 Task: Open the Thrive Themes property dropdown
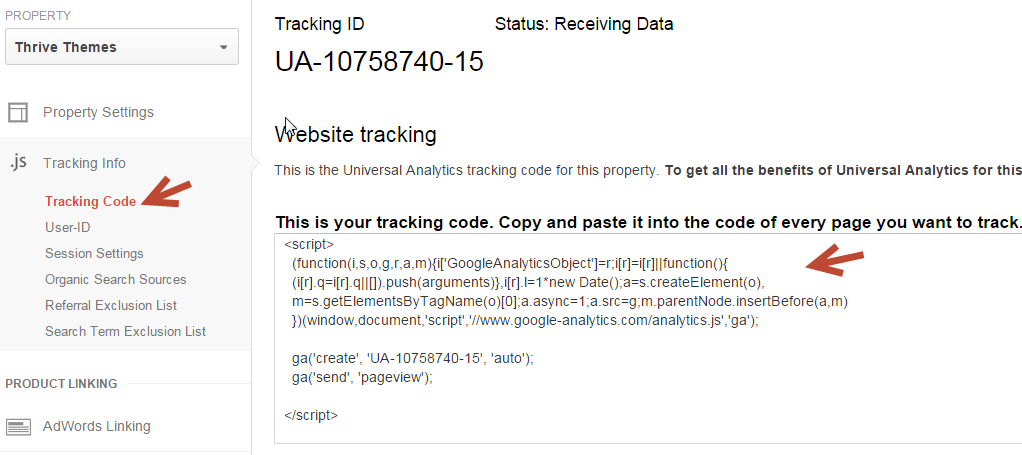coord(122,47)
